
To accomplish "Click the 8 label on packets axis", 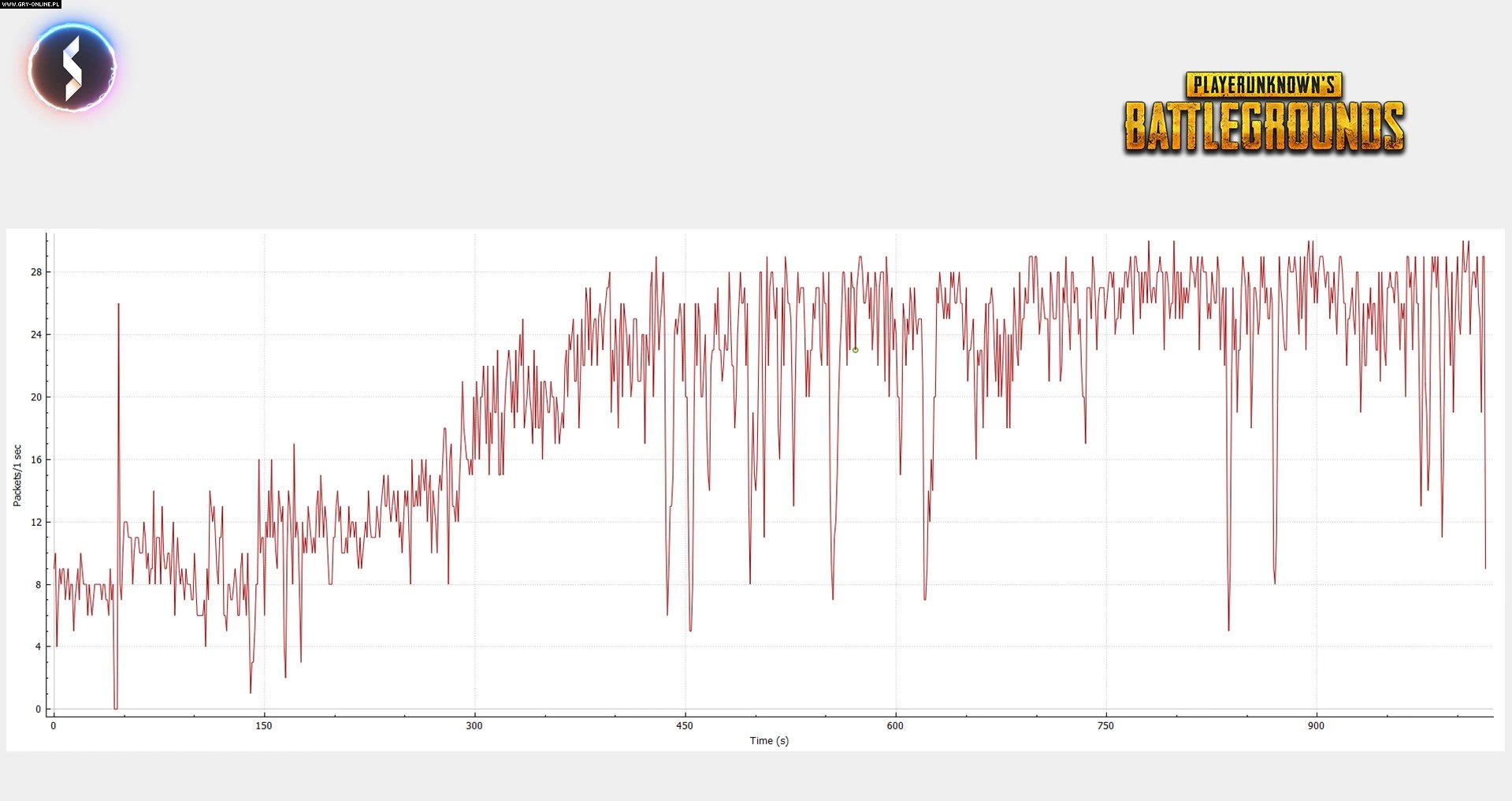I will coord(38,585).
